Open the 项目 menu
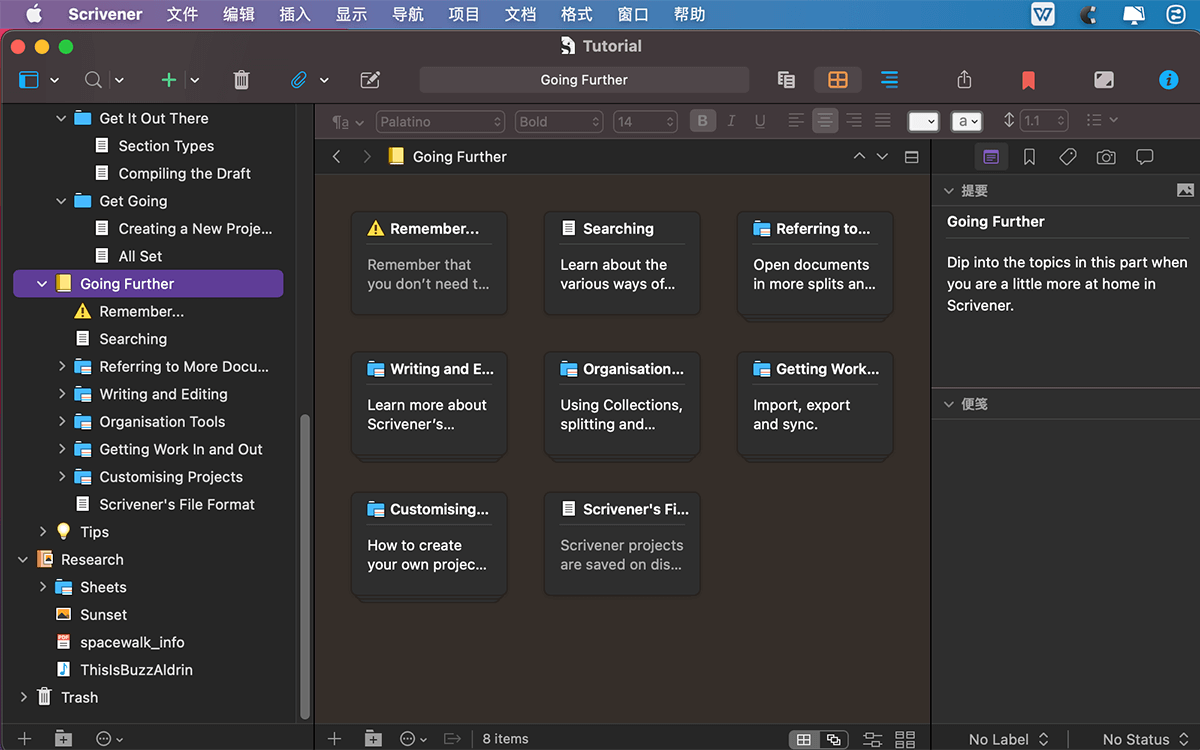 coord(464,14)
